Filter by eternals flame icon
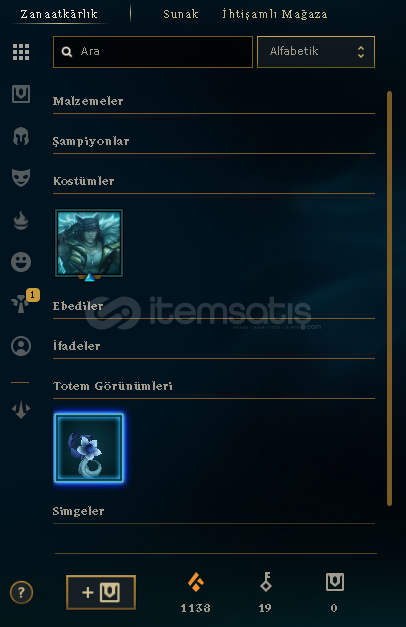 [21, 220]
